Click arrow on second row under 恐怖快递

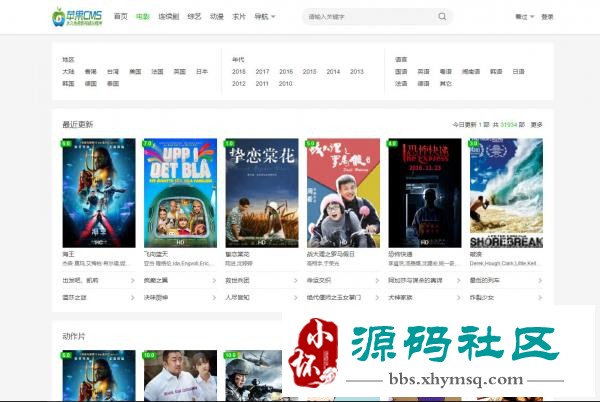458,298
